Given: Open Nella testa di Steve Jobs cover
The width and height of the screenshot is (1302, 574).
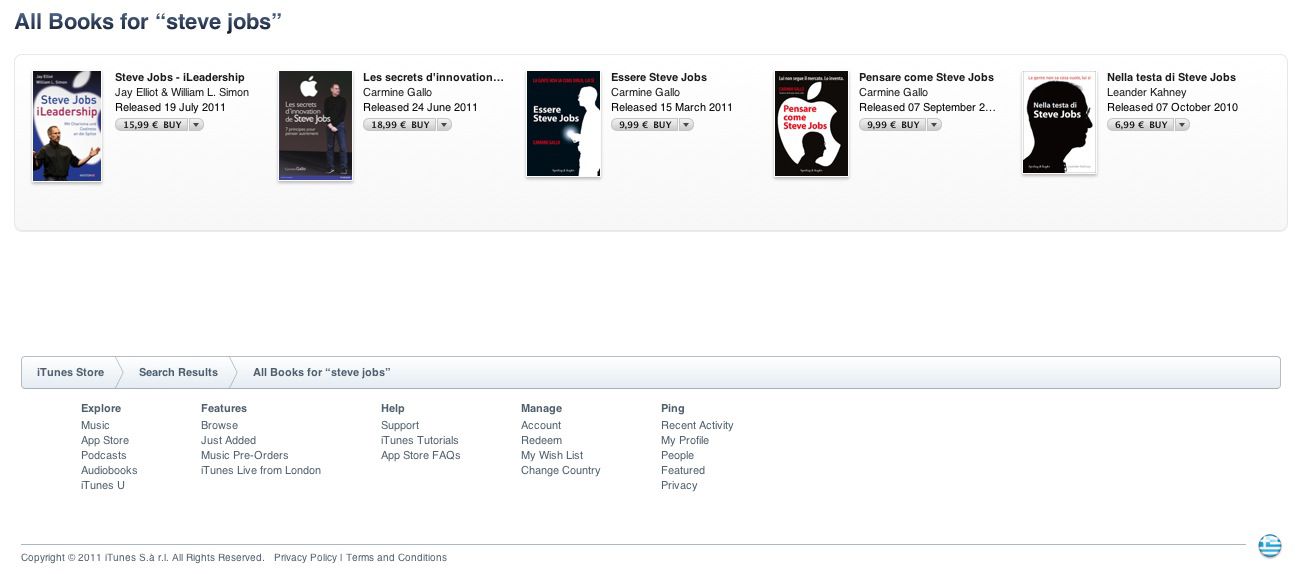Looking at the screenshot, I should (1059, 123).
